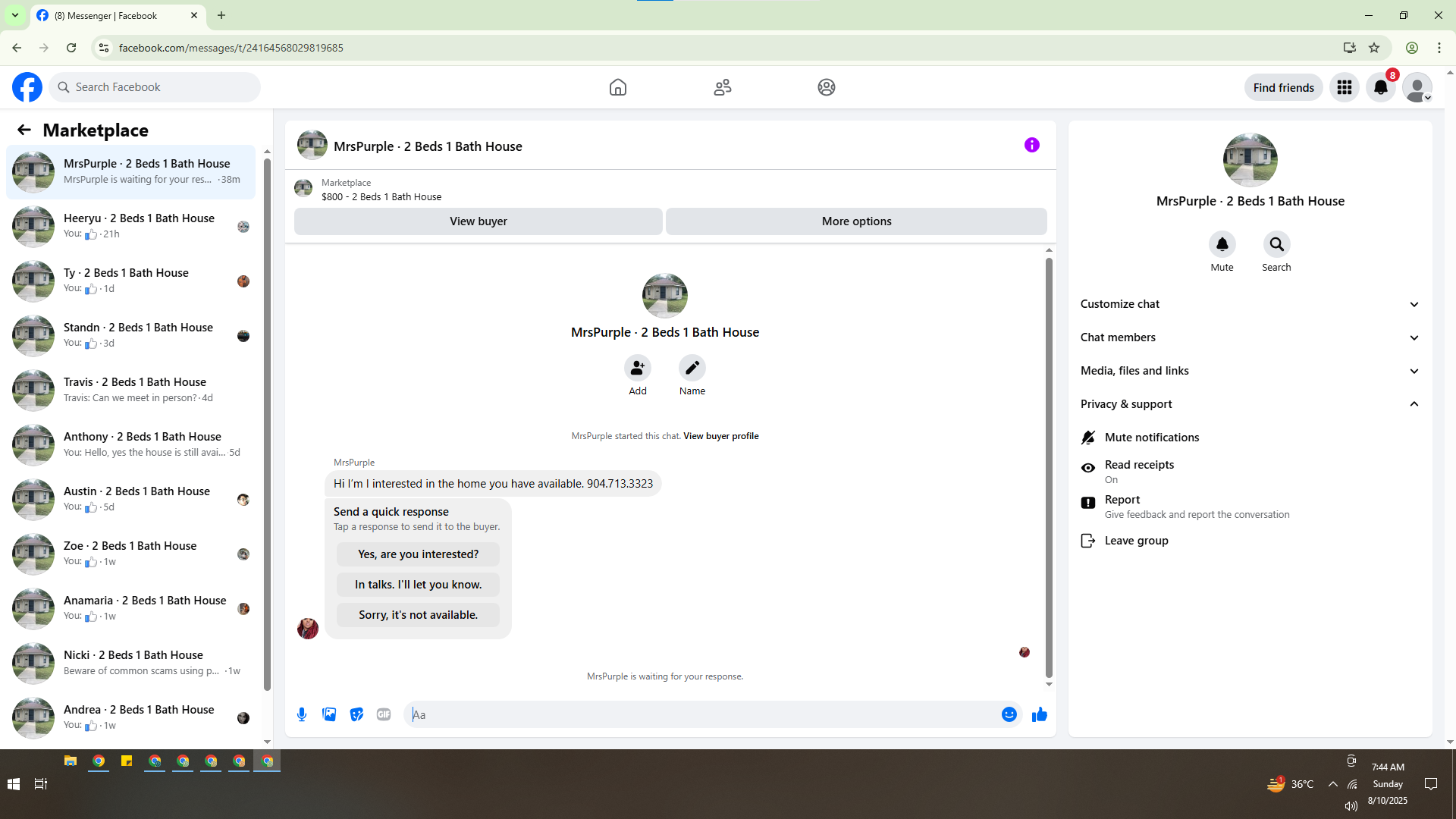1456x819 pixels.
Task: Open the emoji picker in message box
Action: click(1009, 714)
